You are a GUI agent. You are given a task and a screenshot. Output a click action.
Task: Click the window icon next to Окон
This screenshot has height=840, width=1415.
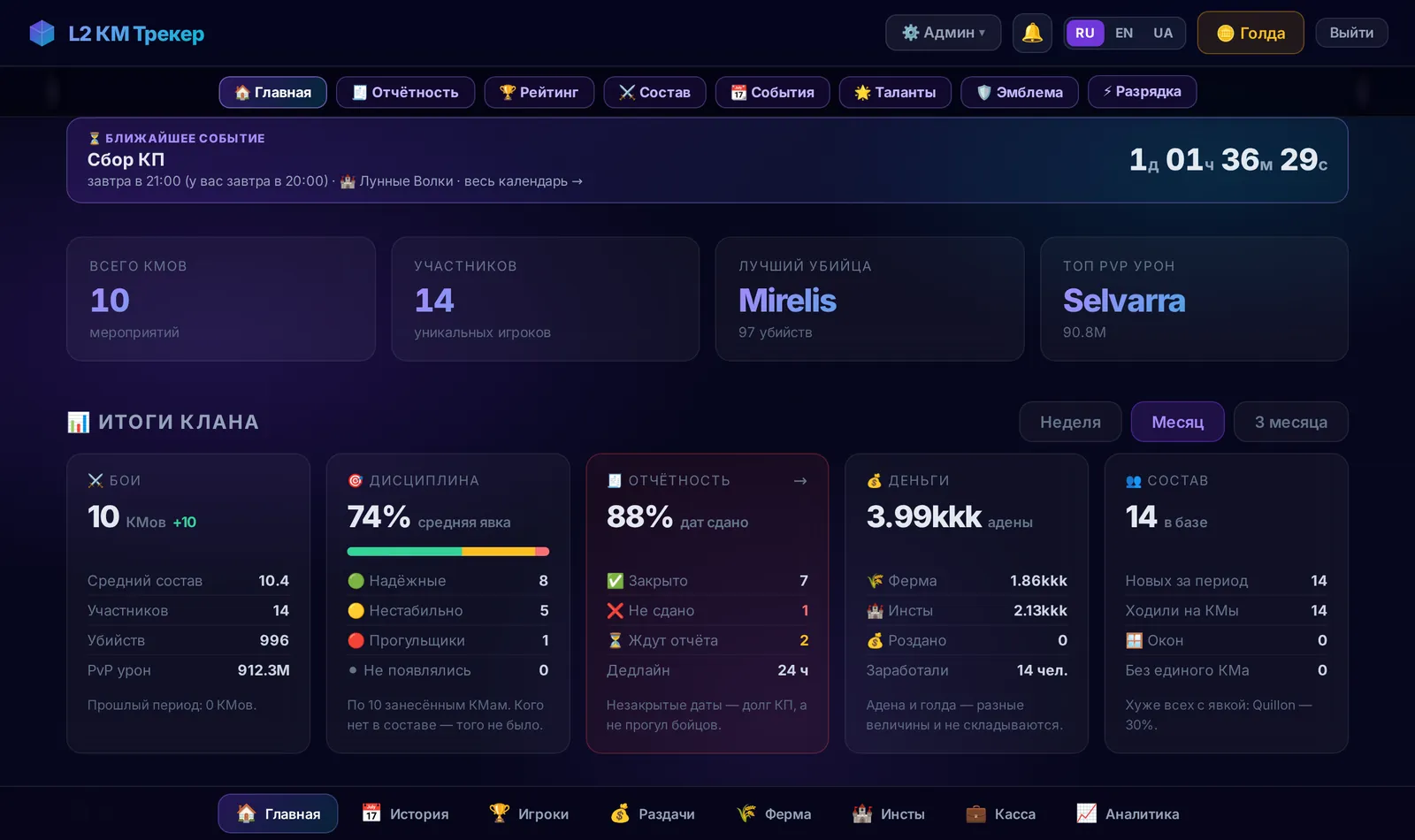pos(1134,641)
